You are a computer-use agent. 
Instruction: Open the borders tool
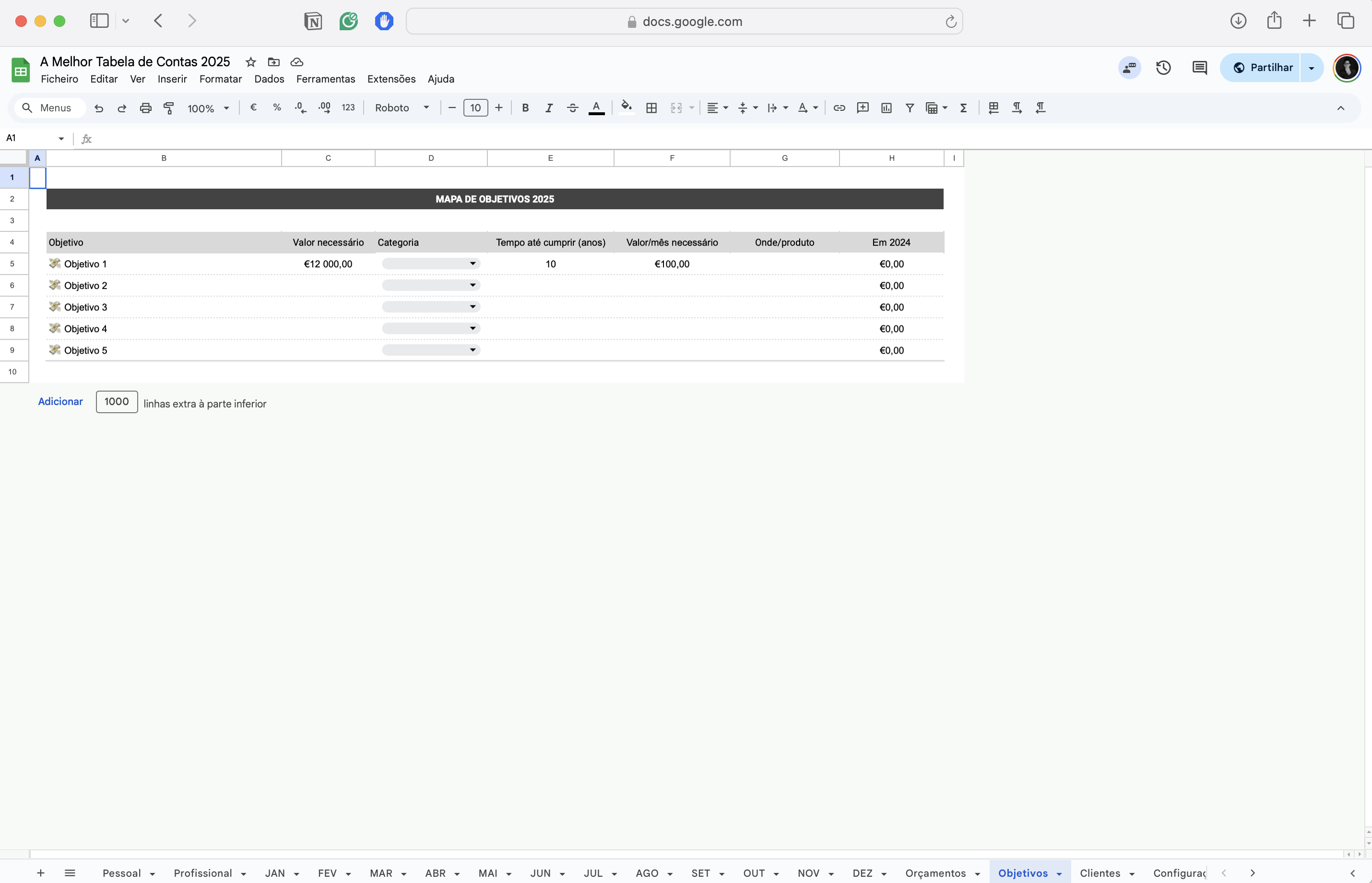click(651, 108)
